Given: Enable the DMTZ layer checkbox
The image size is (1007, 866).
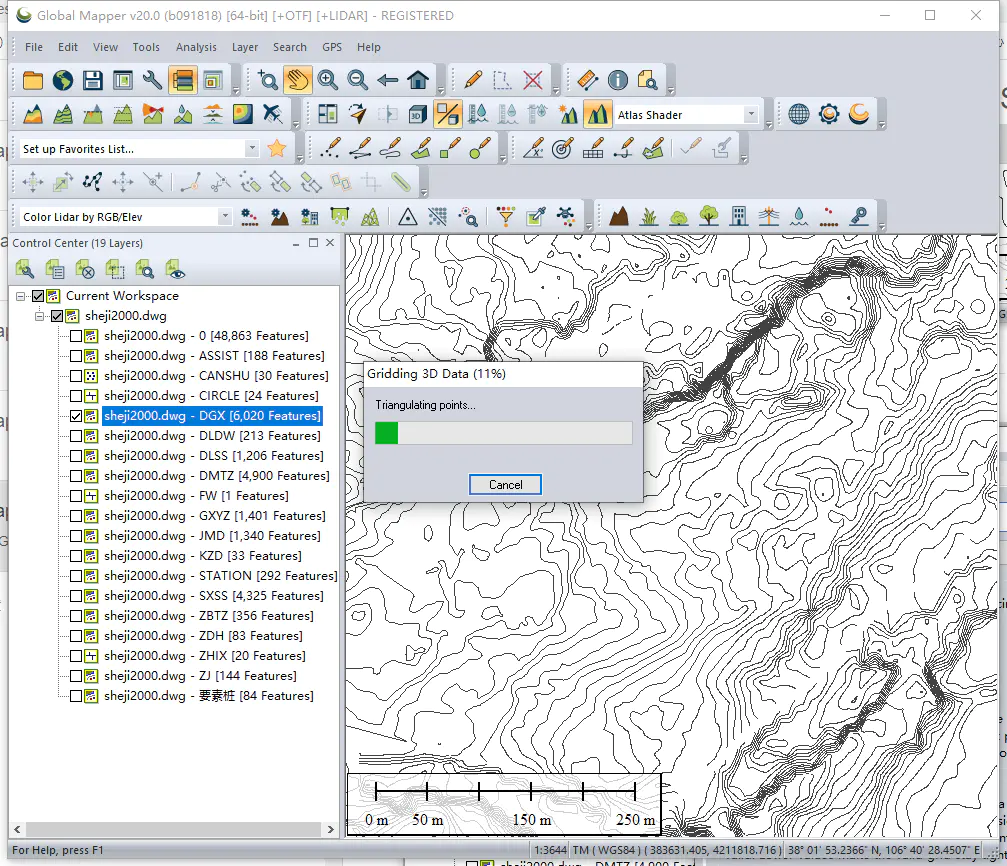Looking at the screenshot, I should [x=76, y=476].
